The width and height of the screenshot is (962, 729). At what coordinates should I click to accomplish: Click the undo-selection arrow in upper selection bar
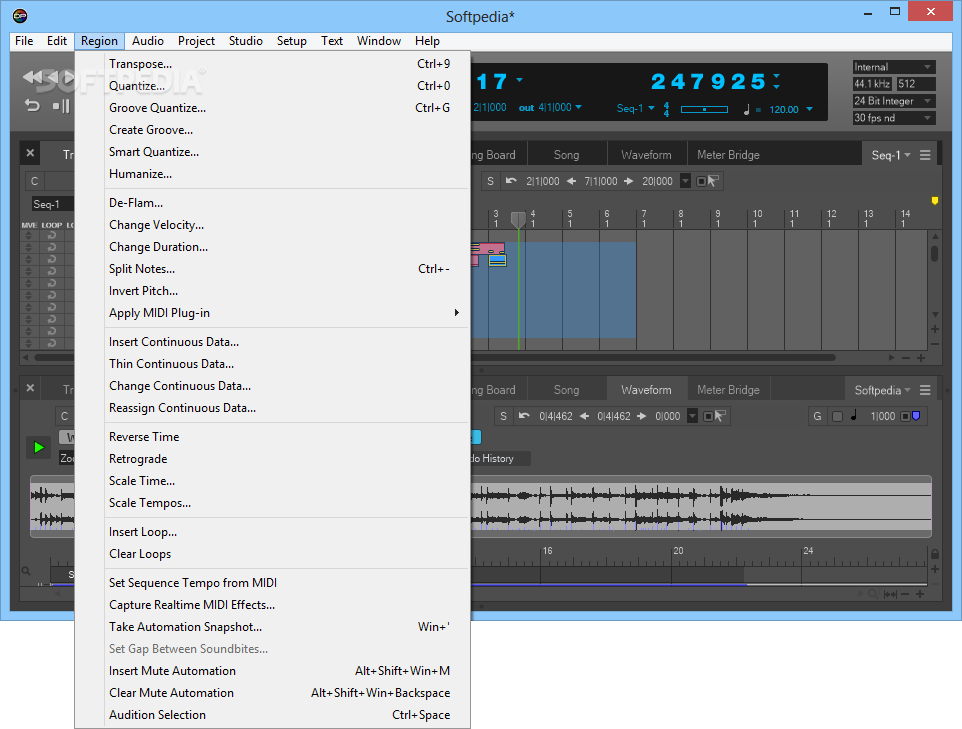[x=510, y=181]
